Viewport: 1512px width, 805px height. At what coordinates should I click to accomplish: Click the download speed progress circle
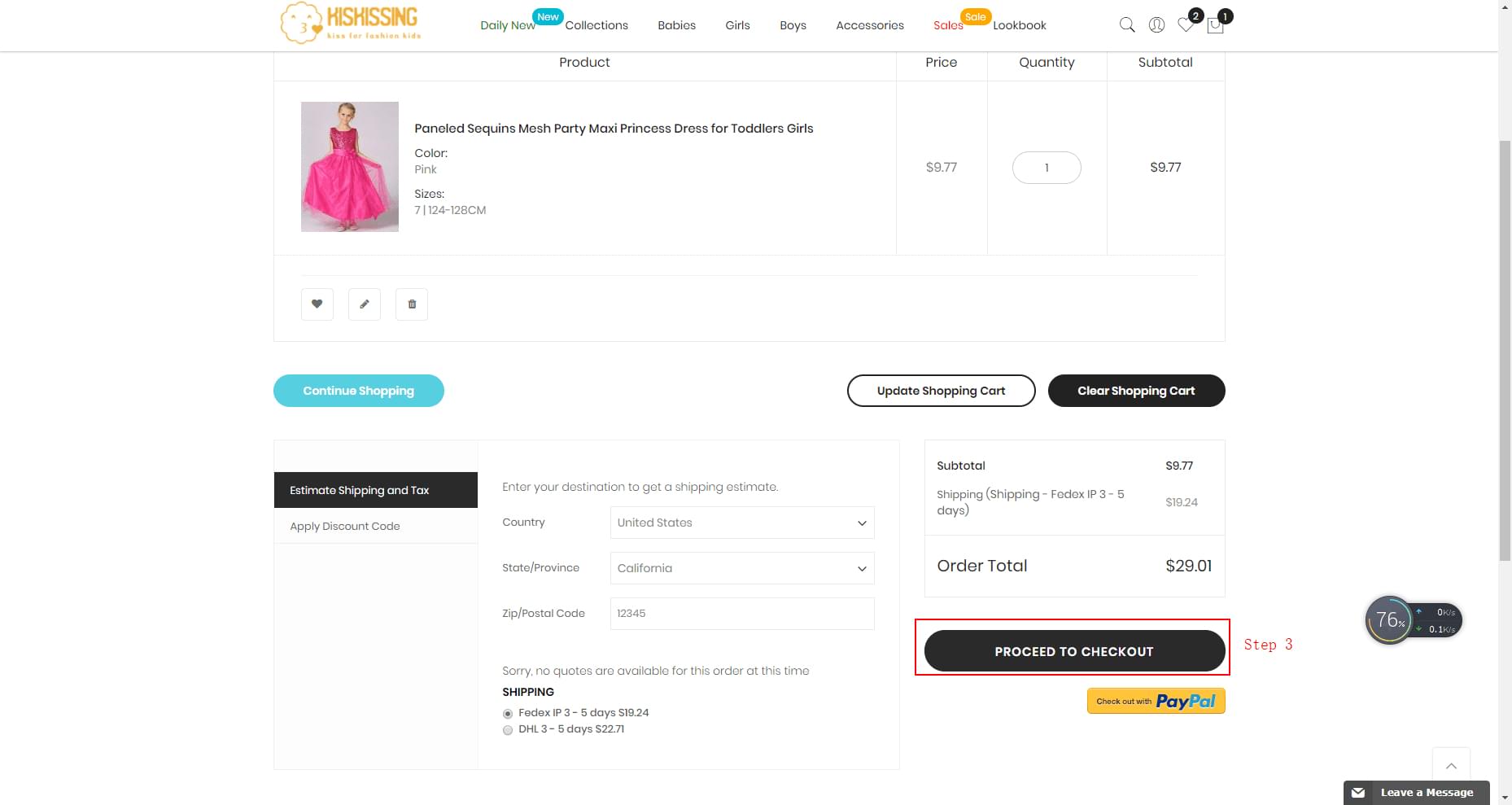pos(1389,619)
